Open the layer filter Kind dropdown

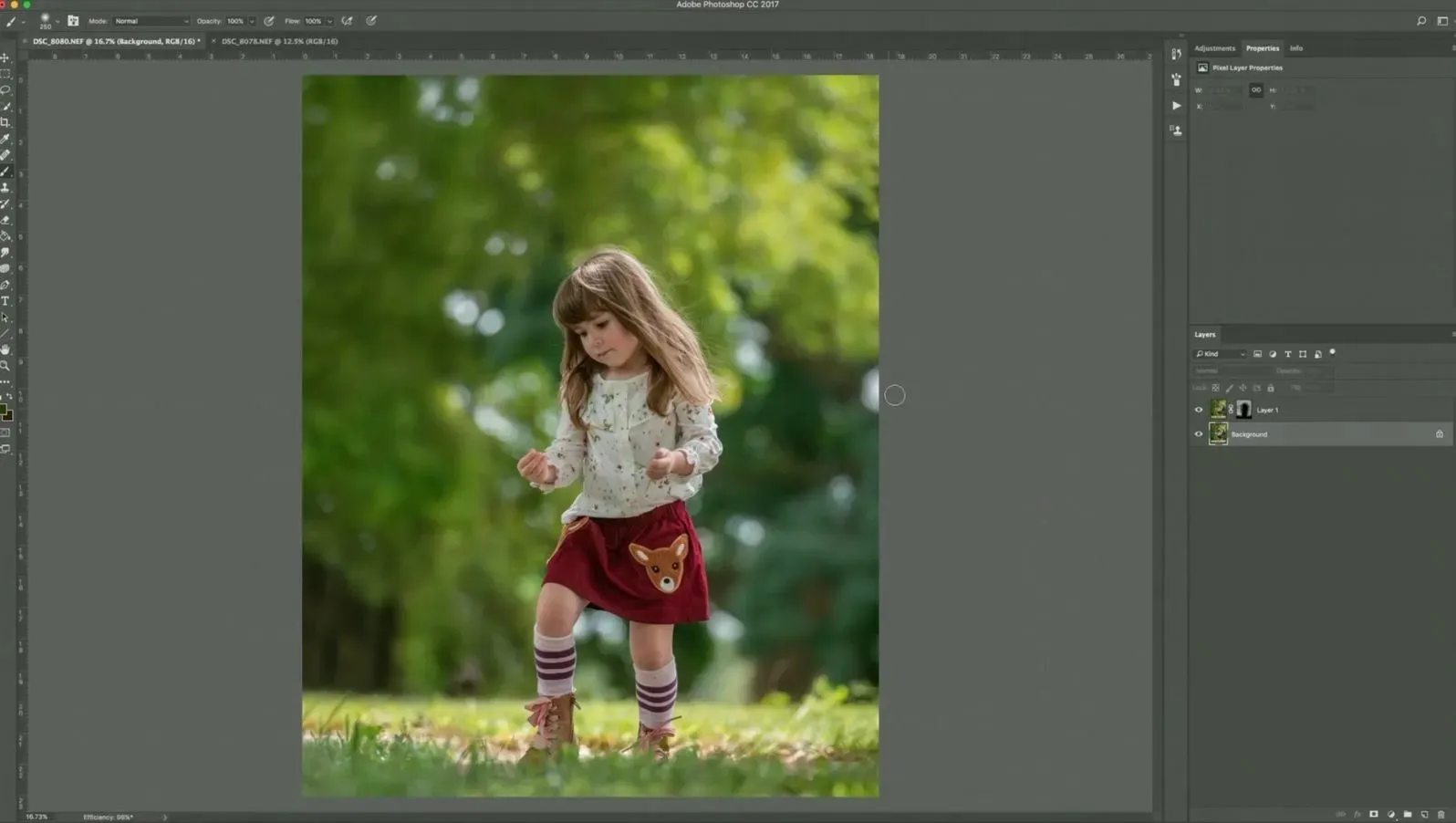[x=1220, y=354]
